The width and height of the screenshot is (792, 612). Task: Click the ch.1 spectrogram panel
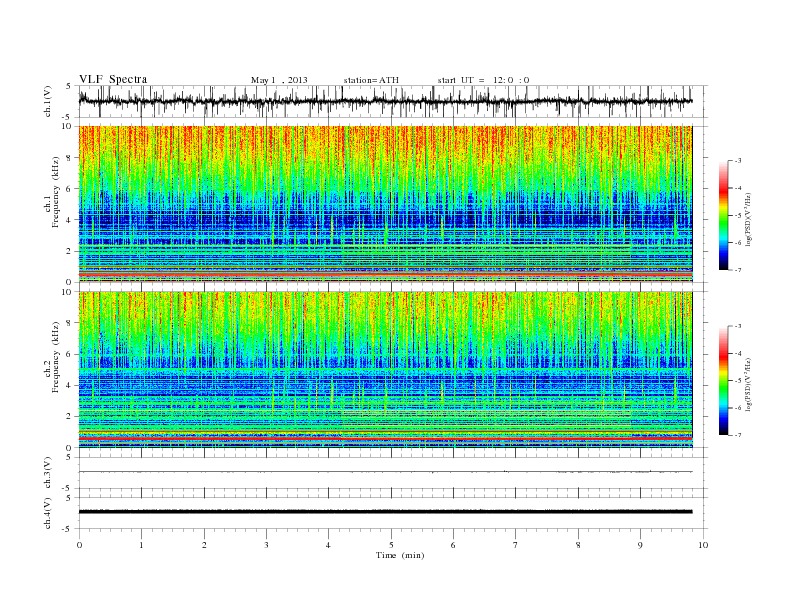pos(385,203)
